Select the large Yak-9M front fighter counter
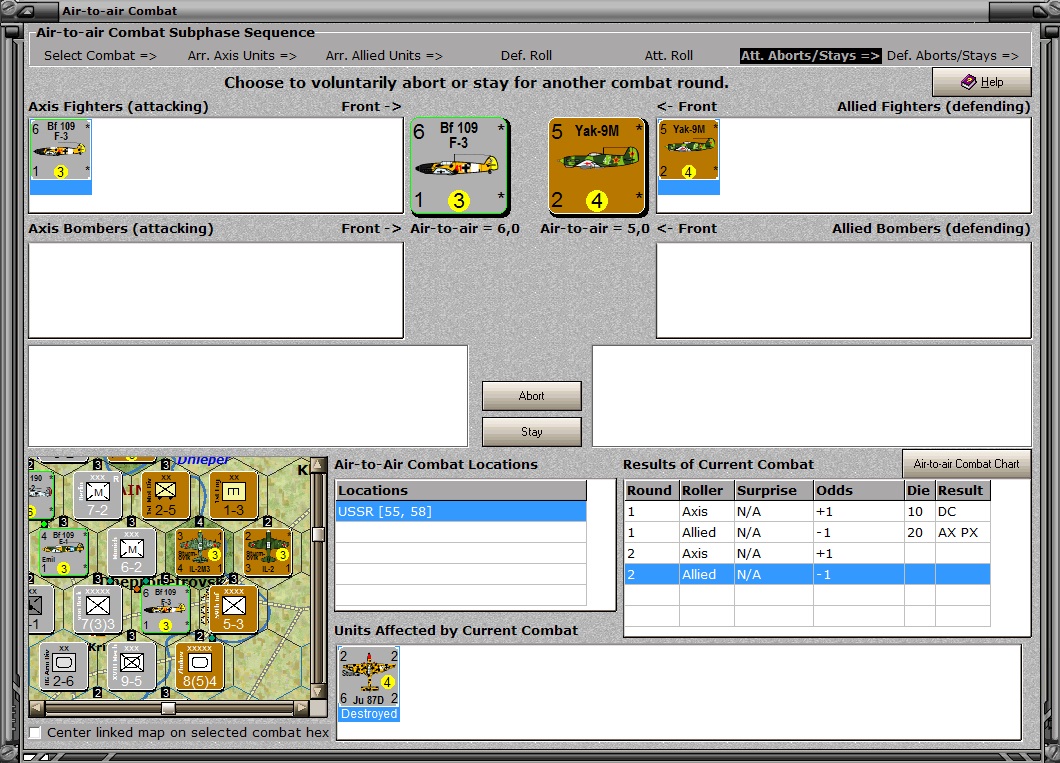 point(597,166)
